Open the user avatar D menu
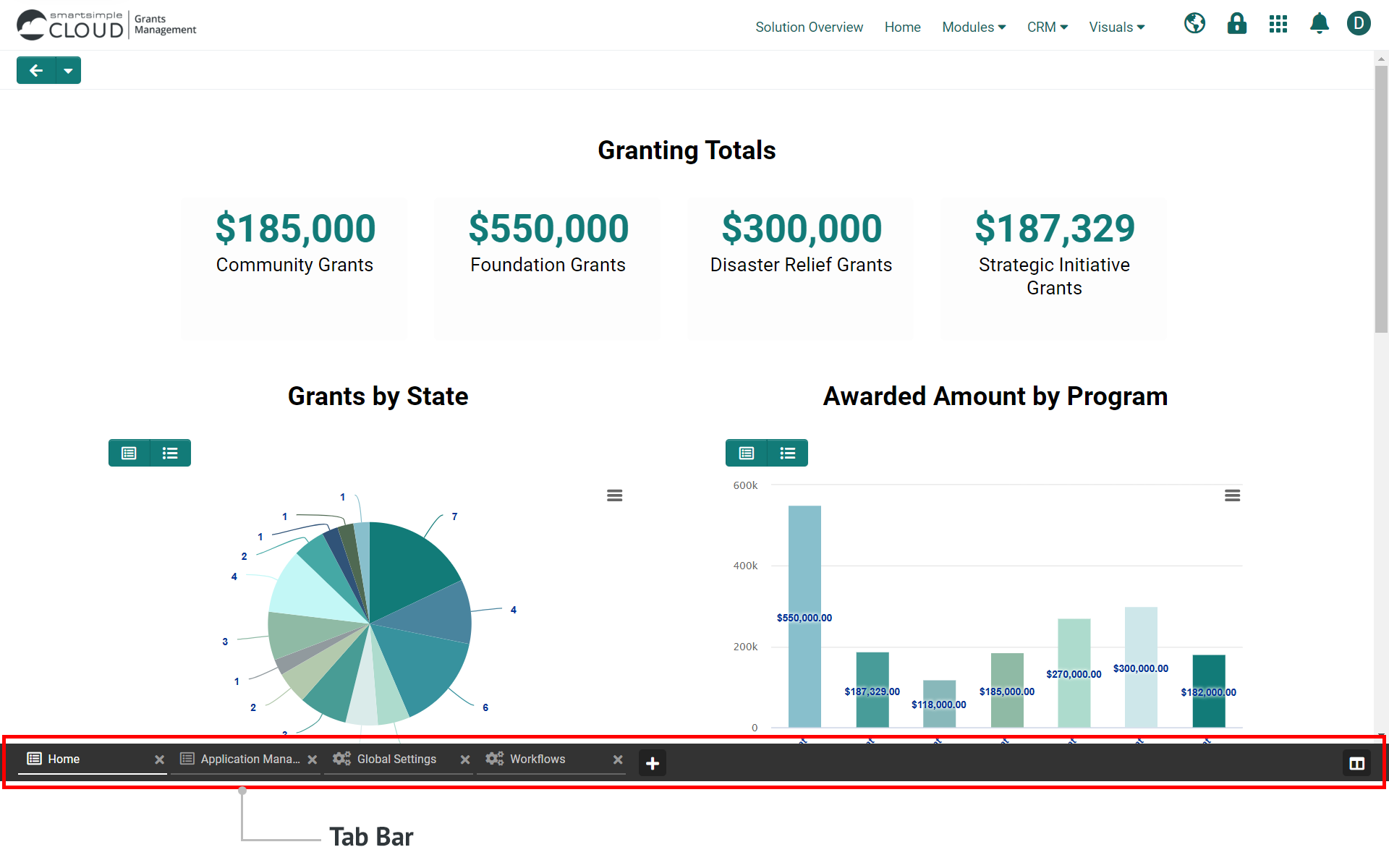Screen dimensions: 1389x868 (1358, 24)
